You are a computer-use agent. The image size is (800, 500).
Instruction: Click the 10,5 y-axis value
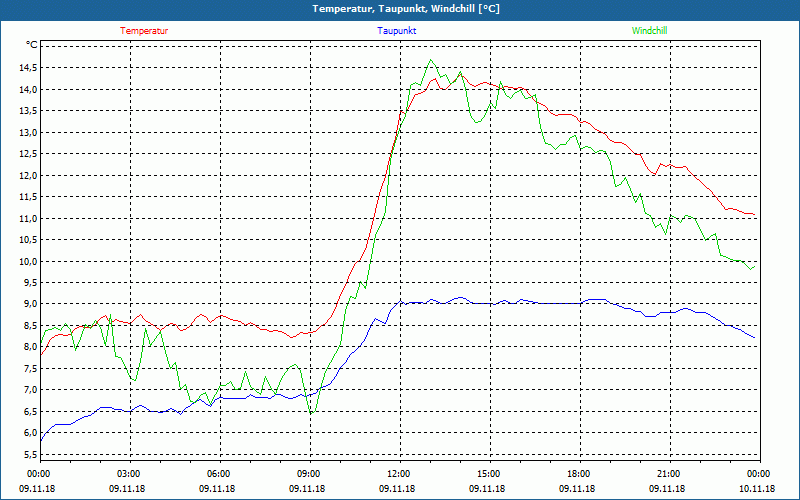[29, 240]
